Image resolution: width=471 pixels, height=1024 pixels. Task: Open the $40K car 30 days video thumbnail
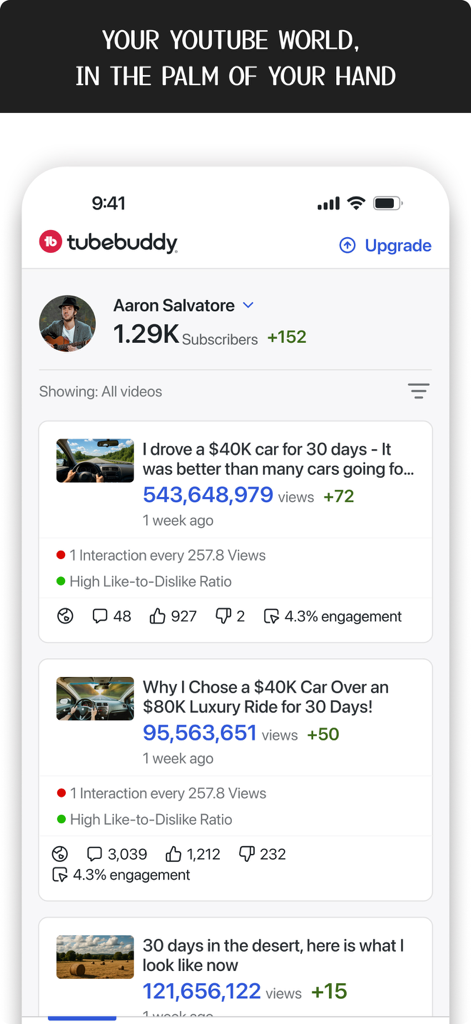(95, 460)
